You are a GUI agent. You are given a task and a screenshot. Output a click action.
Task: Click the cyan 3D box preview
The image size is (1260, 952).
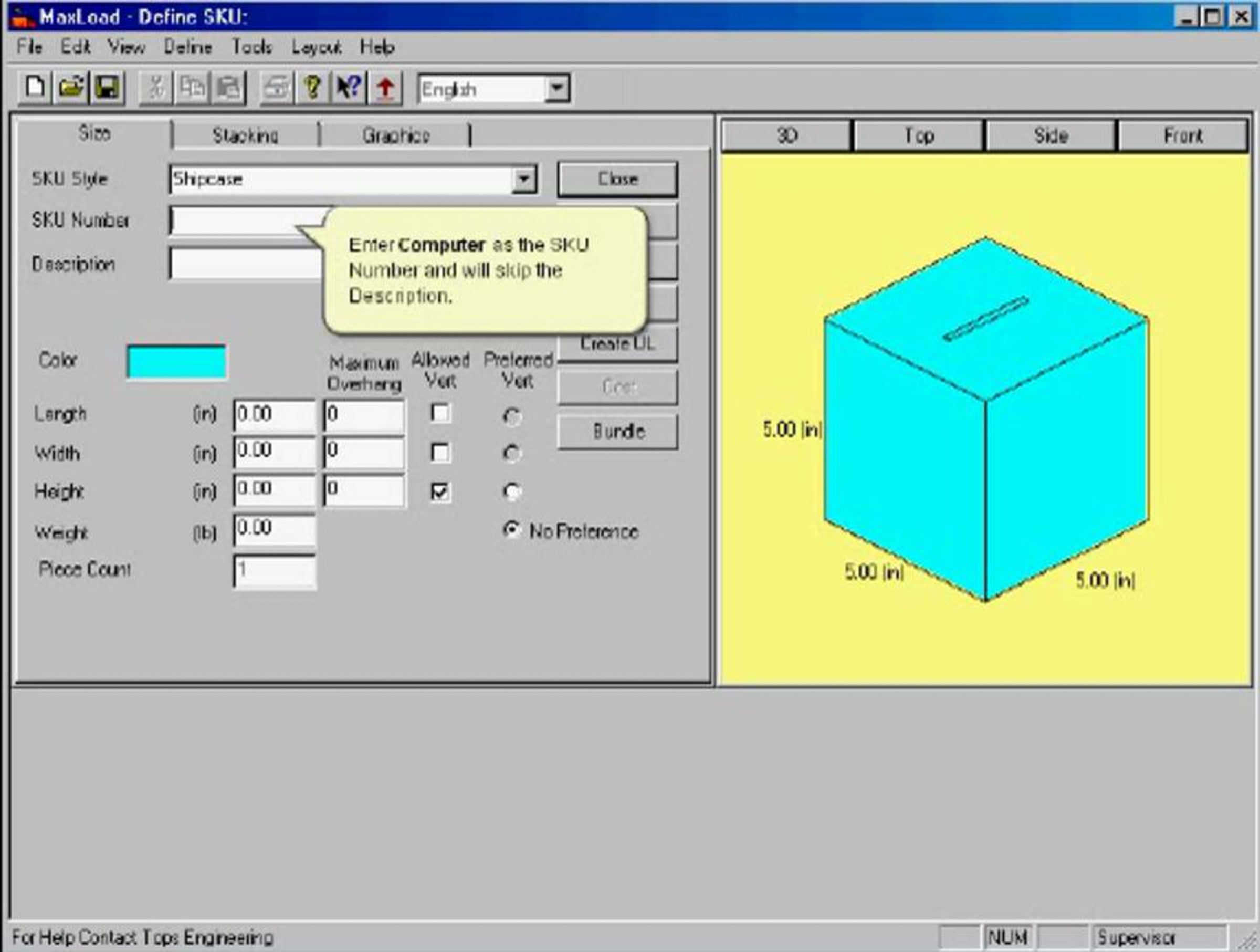click(x=986, y=419)
